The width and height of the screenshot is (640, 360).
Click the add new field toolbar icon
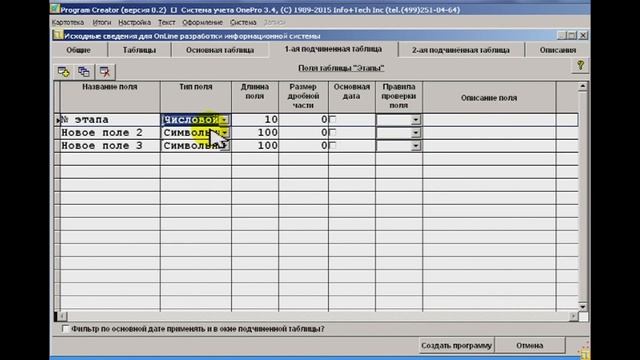[x=64, y=72]
